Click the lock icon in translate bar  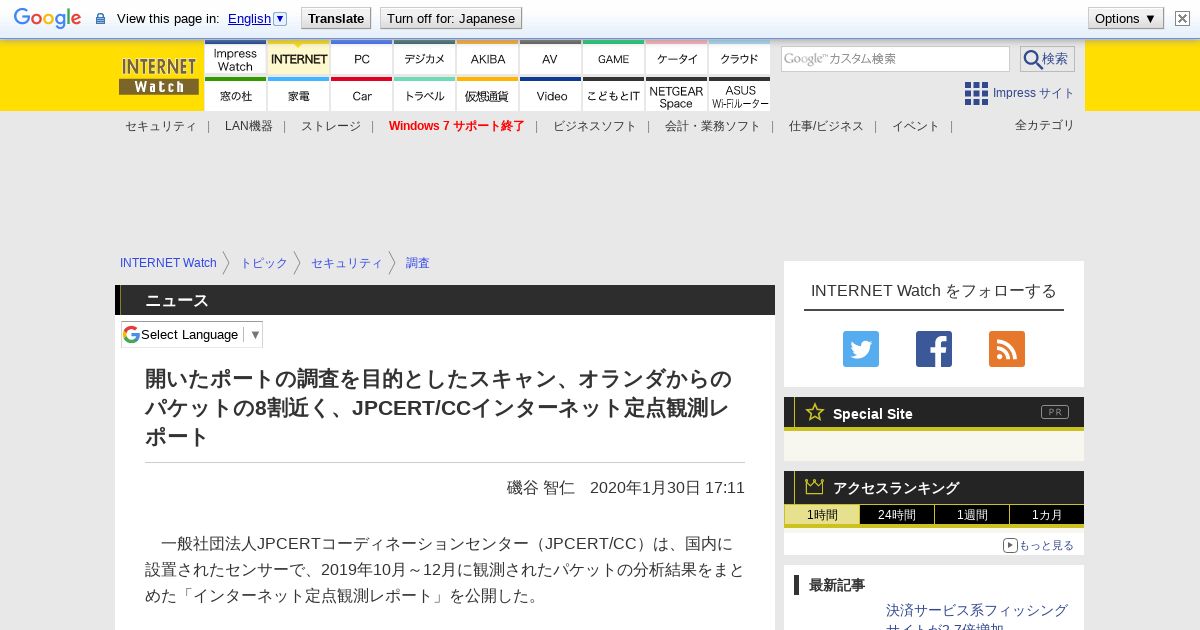coord(100,18)
